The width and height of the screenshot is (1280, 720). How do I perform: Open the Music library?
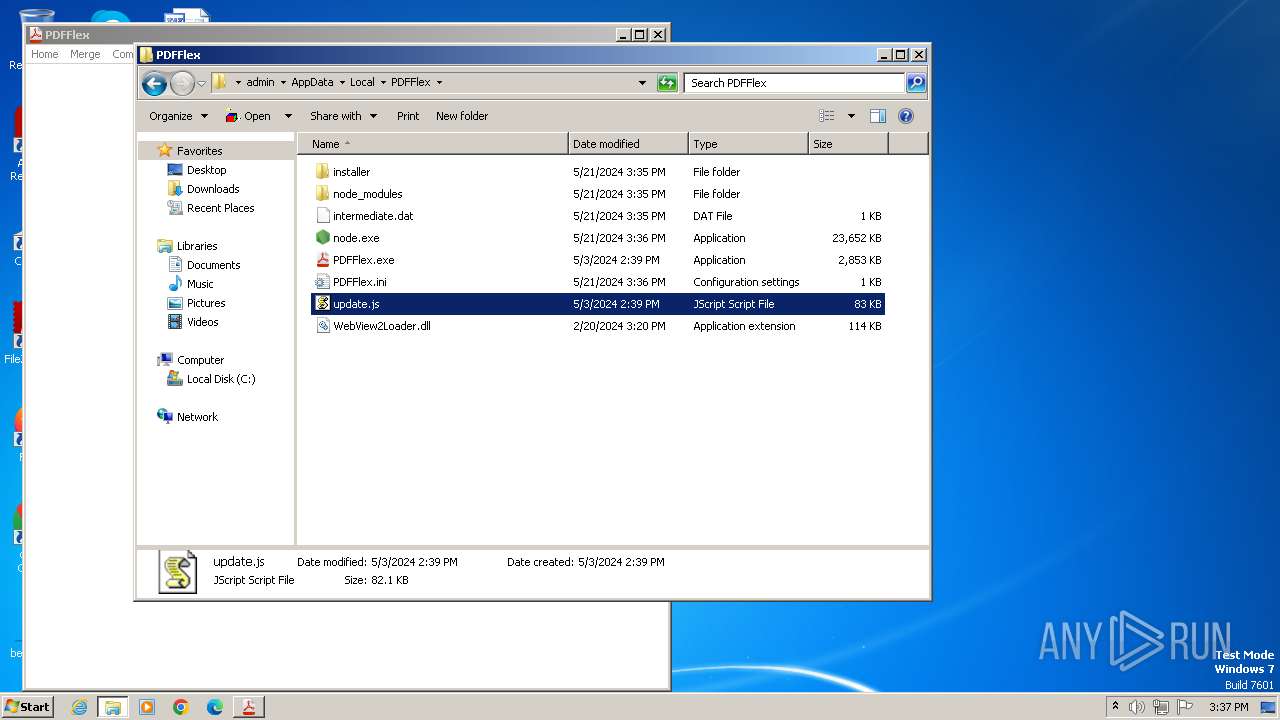200,284
